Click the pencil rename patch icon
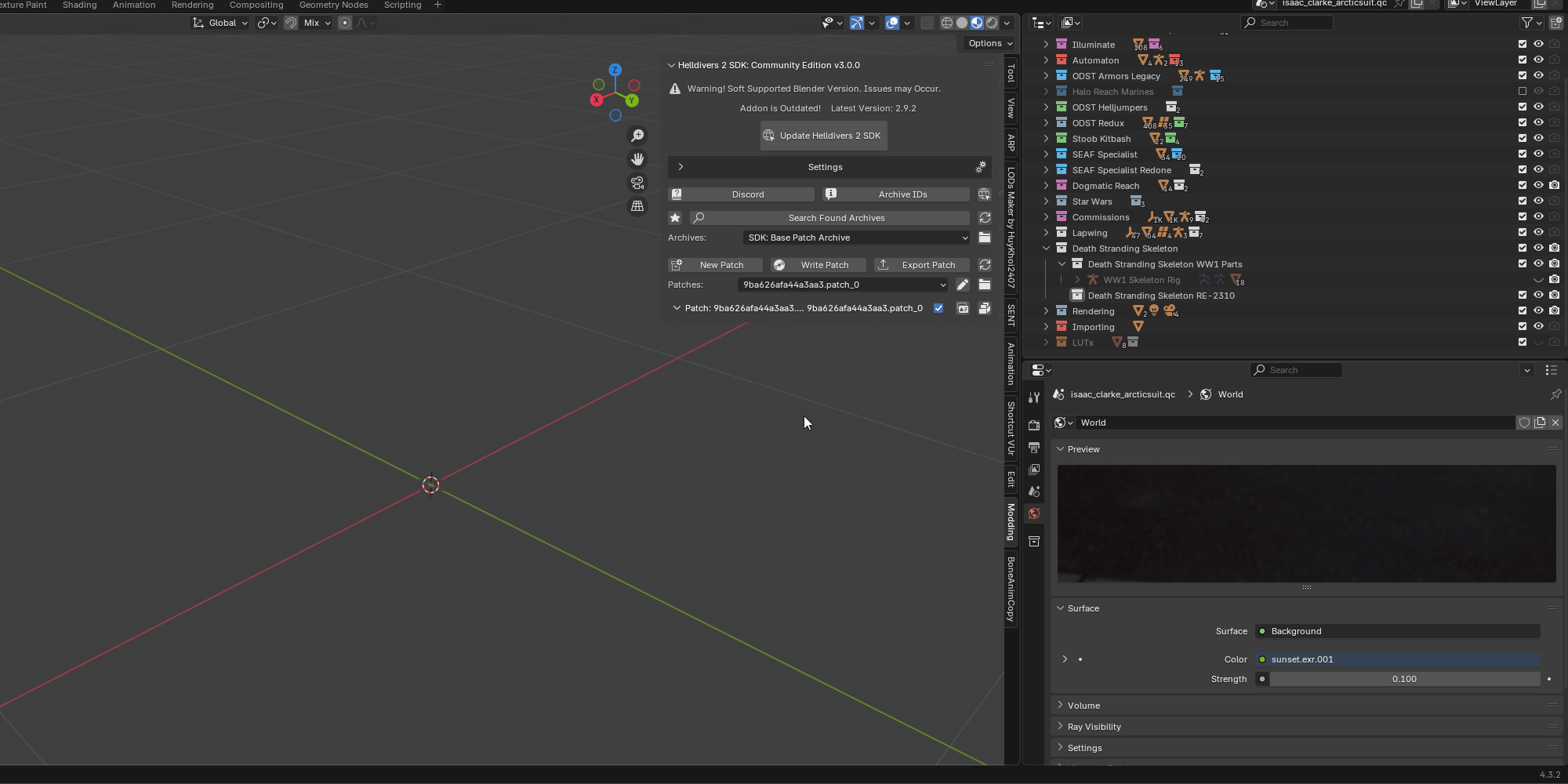 click(x=963, y=285)
